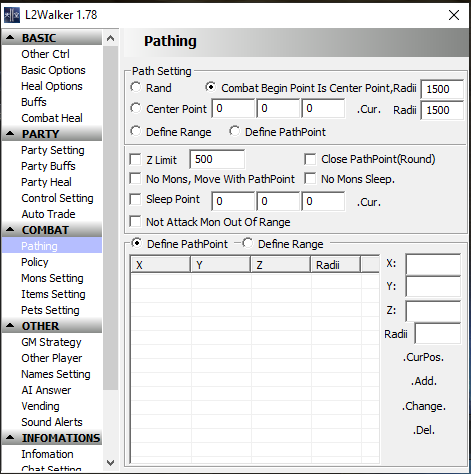471x474 pixels.
Task: Click sidebar scroll down arrow
Action: coord(110,463)
